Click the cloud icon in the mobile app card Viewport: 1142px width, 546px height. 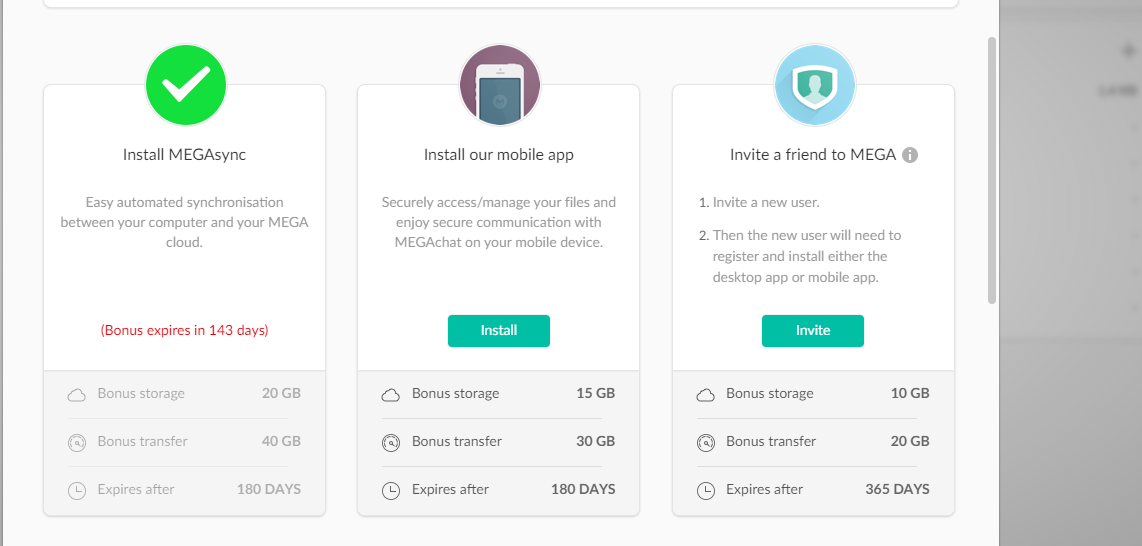coord(391,394)
